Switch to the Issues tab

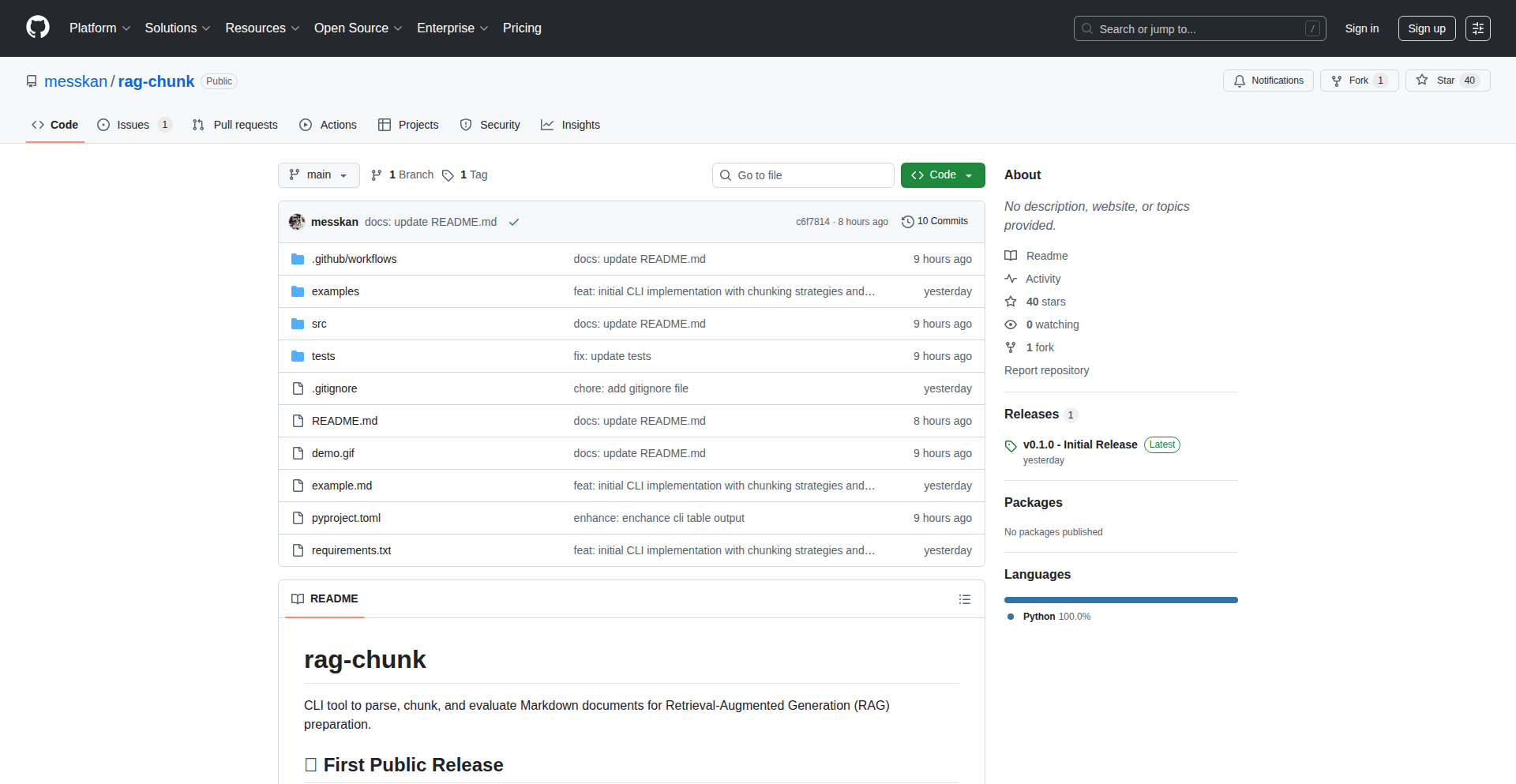click(133, 125)
